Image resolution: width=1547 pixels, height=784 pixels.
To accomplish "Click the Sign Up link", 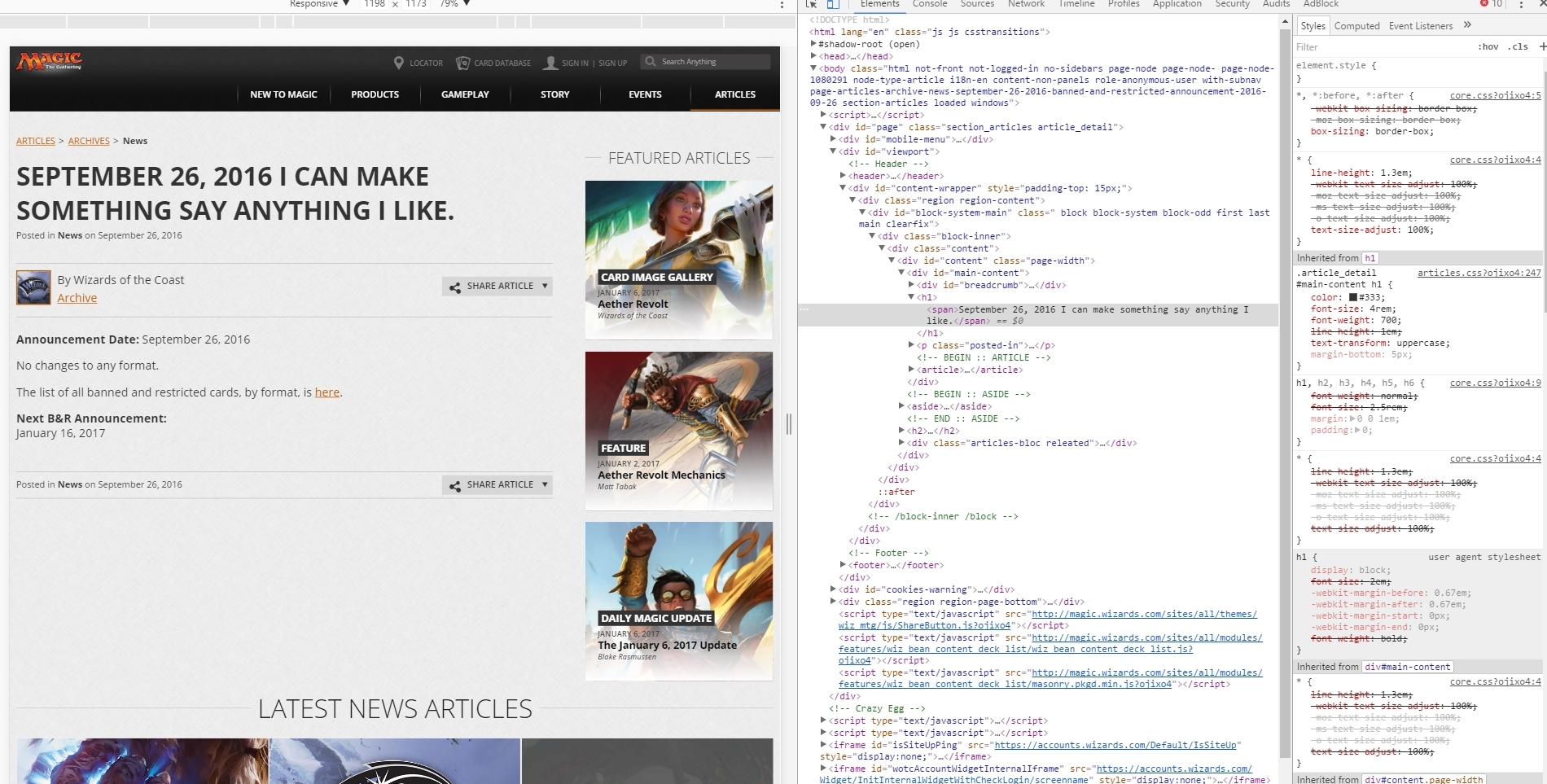I will (x=613, y=63).
